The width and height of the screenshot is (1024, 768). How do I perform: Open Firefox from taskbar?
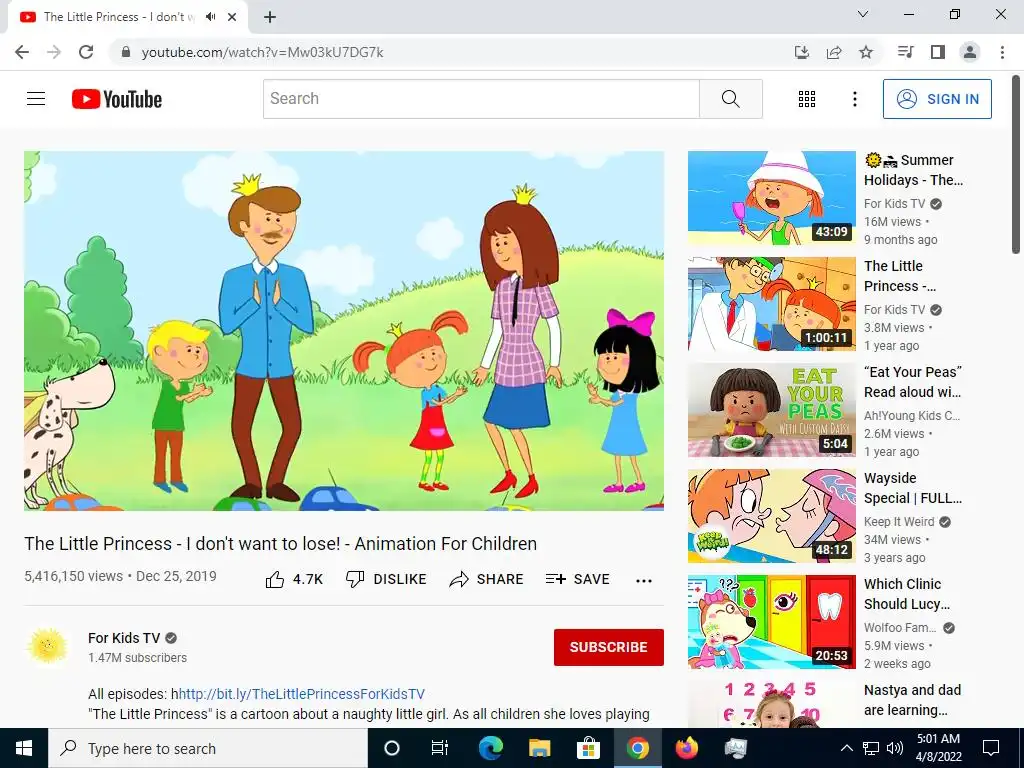click(686, 748)
